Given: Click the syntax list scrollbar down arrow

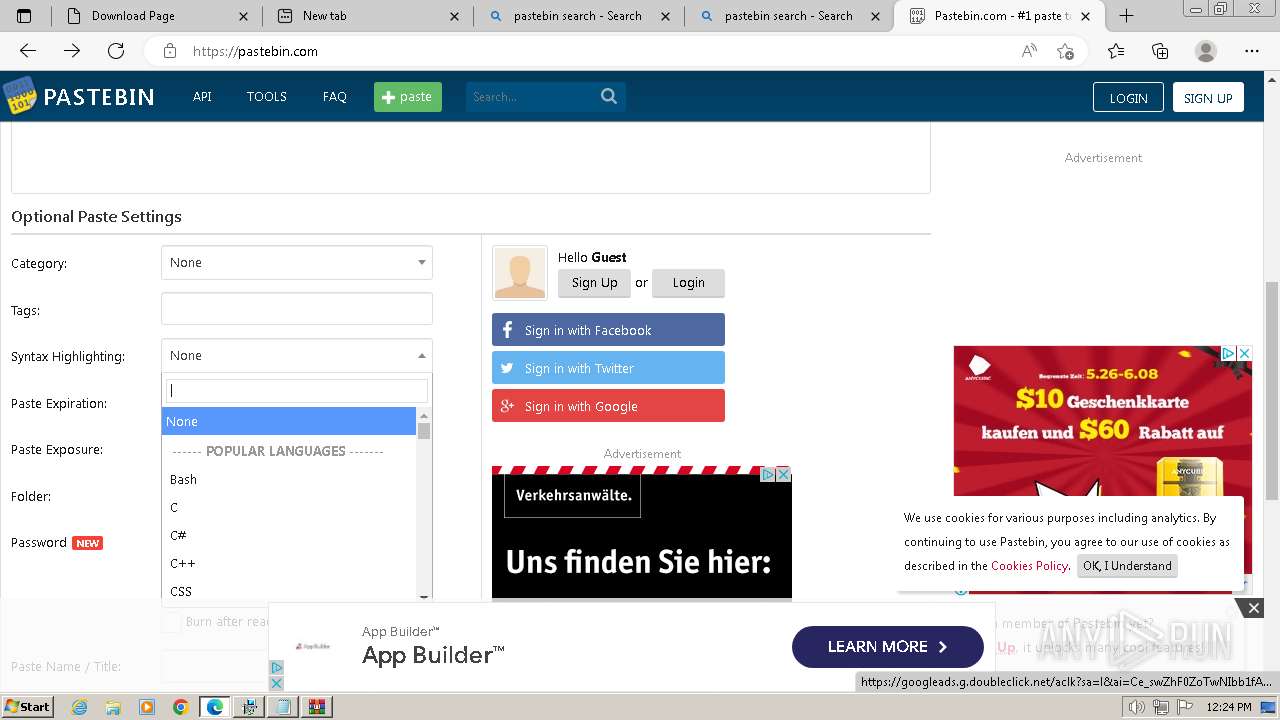Looking at the screenshot, I should pos(424,596).
